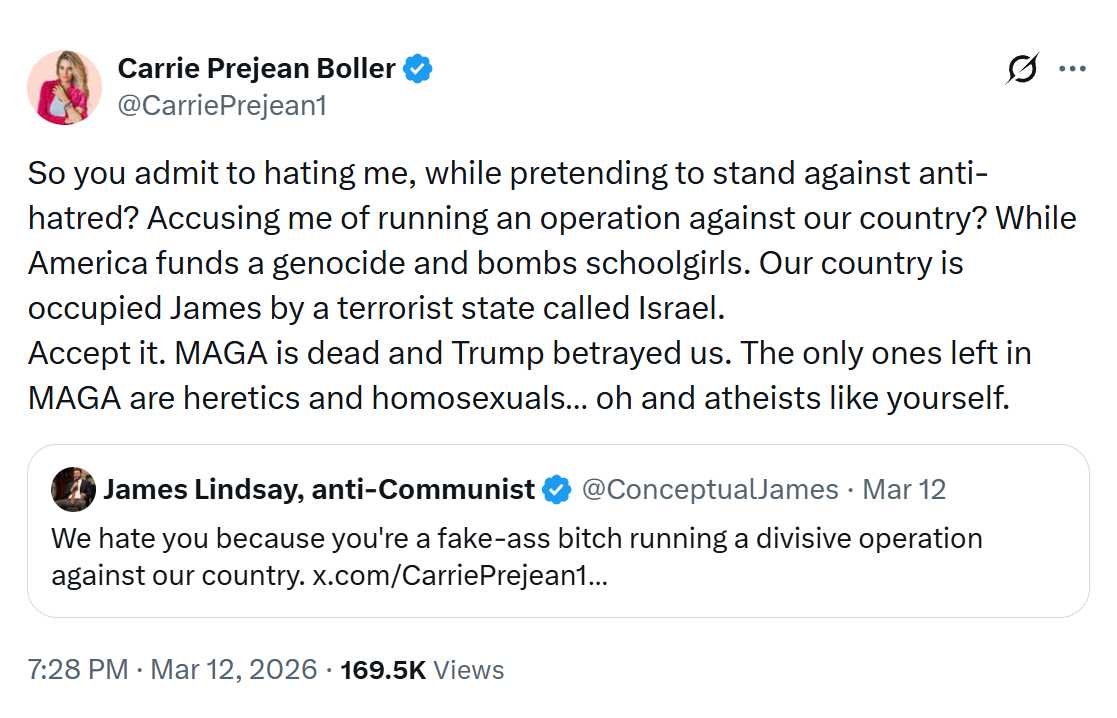This screenshot has width=1117, height=718.
Task: Open the Grok actions icon
Action: [x=1022, y=68]
